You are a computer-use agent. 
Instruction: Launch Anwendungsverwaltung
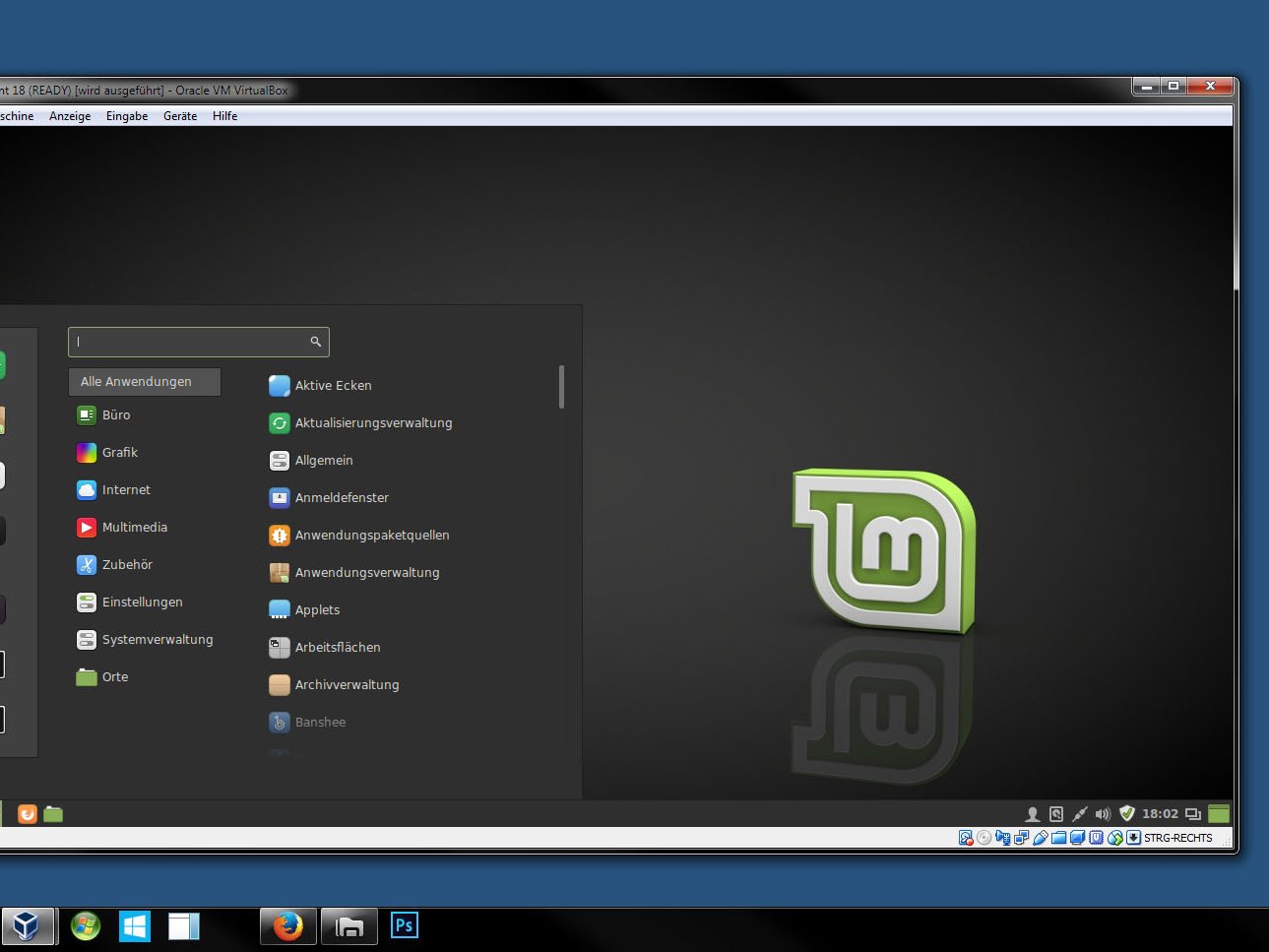354,572
